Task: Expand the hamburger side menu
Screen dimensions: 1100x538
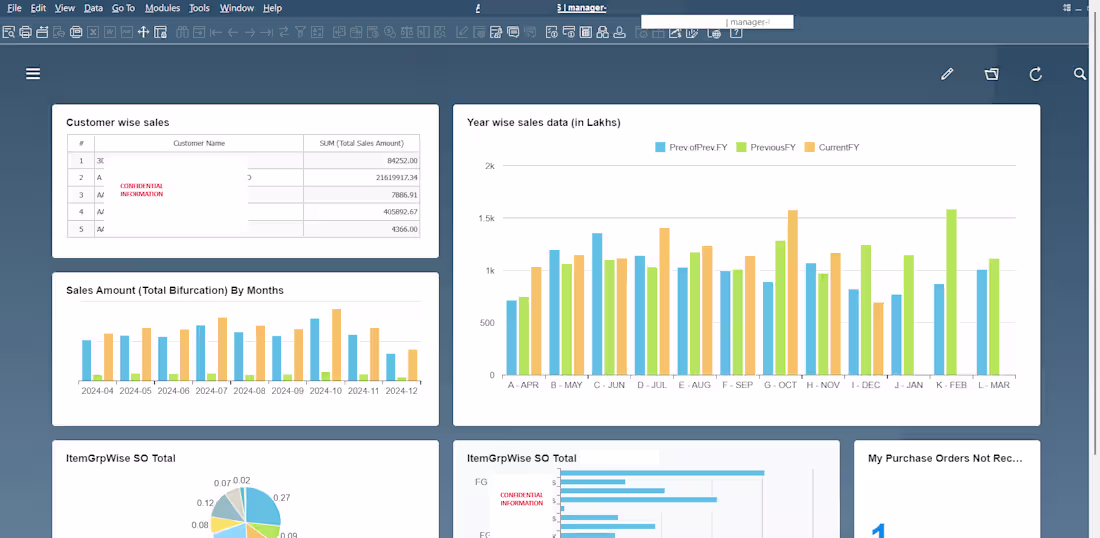Action: point(33,74)
